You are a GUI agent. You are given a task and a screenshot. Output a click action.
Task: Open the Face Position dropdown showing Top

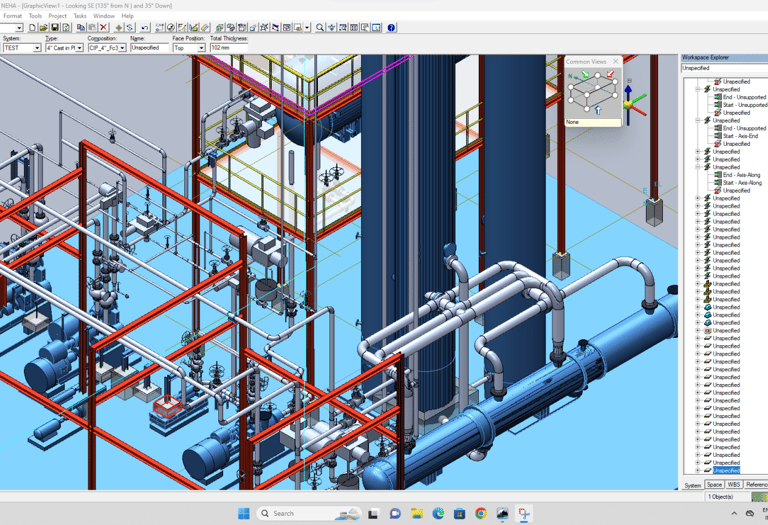click(x=200, y=48)
